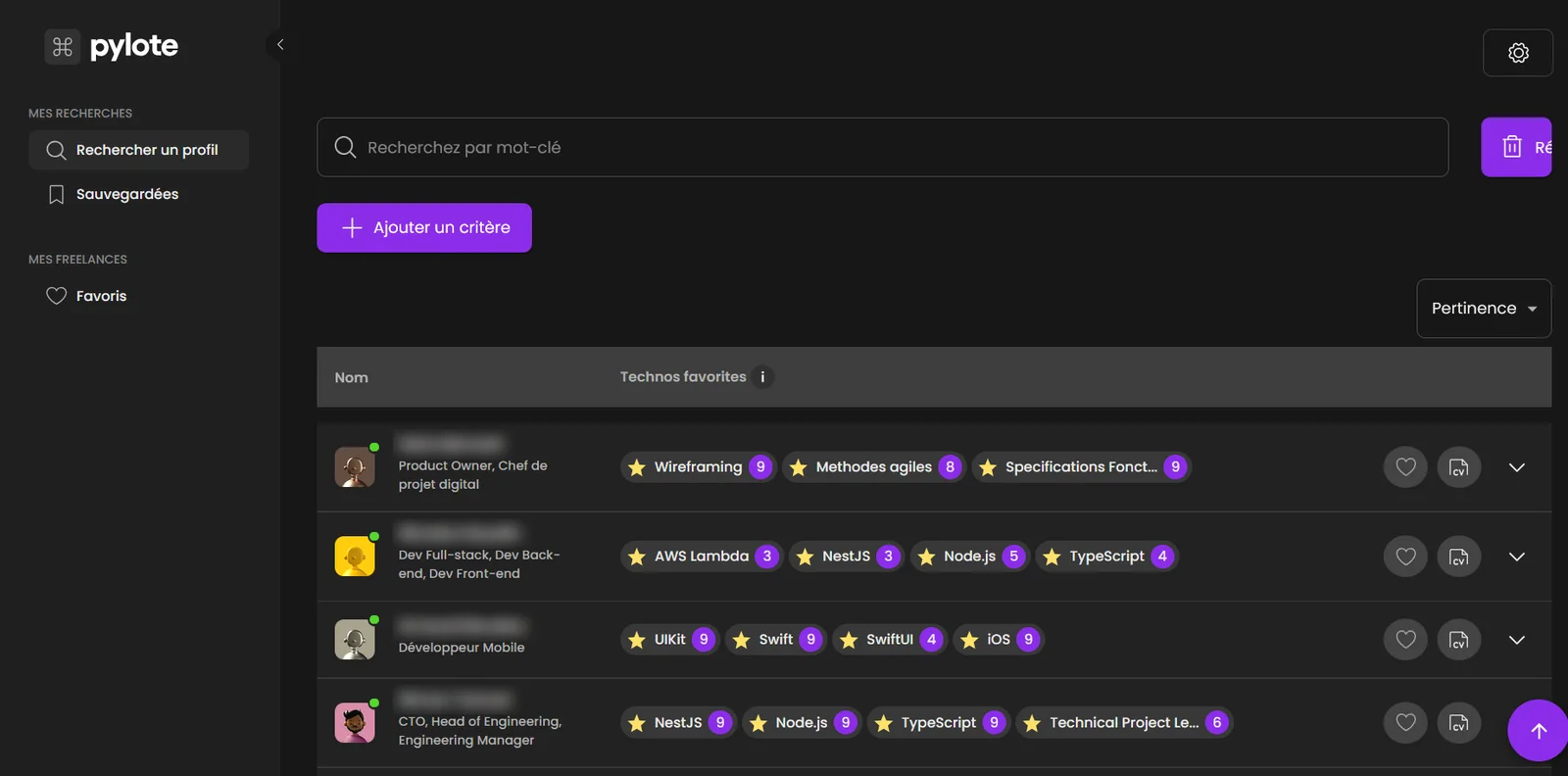
Task: Click the Technos favorites info icon
Action: [x=762, y=376]
